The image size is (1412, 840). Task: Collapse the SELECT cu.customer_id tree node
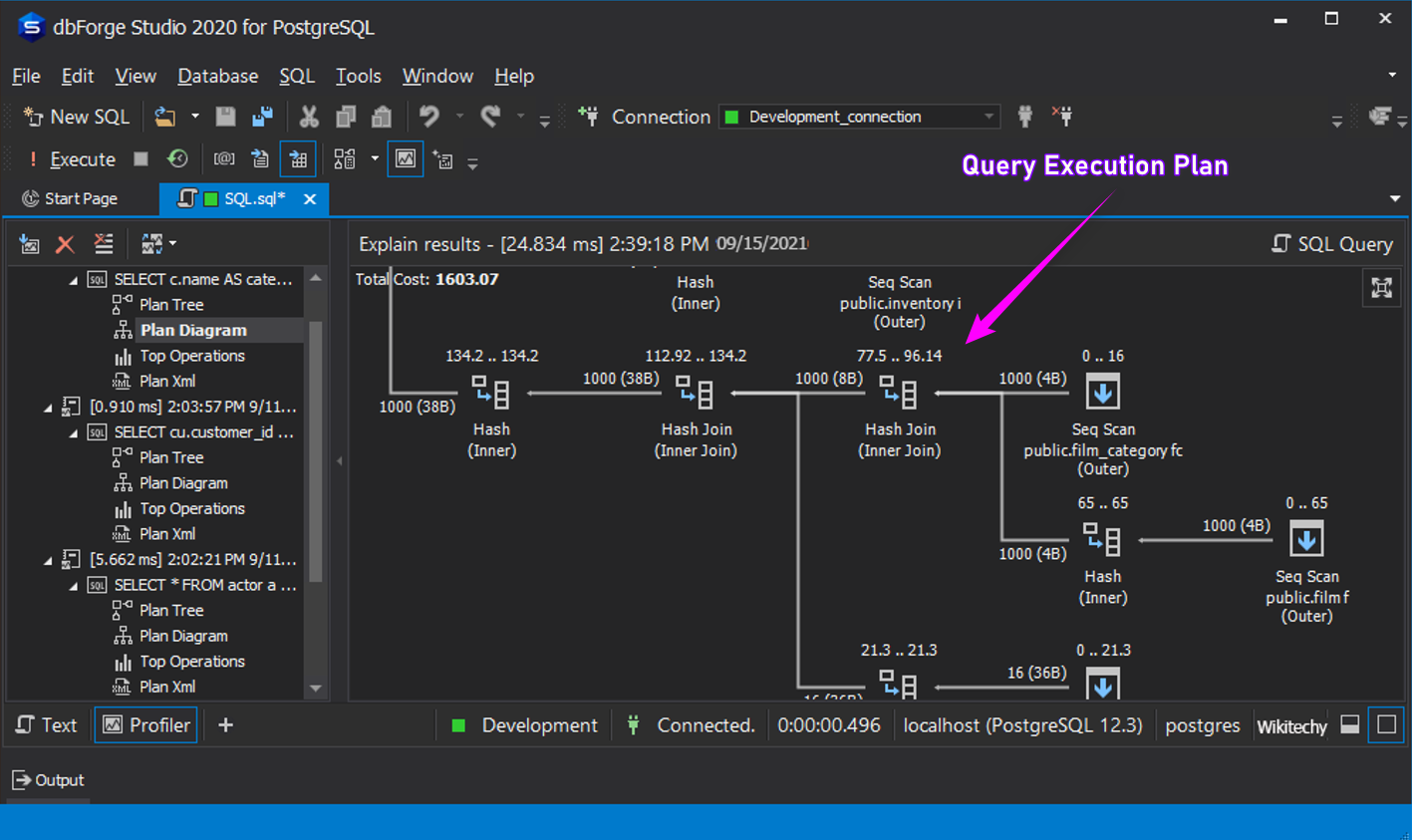74,433
